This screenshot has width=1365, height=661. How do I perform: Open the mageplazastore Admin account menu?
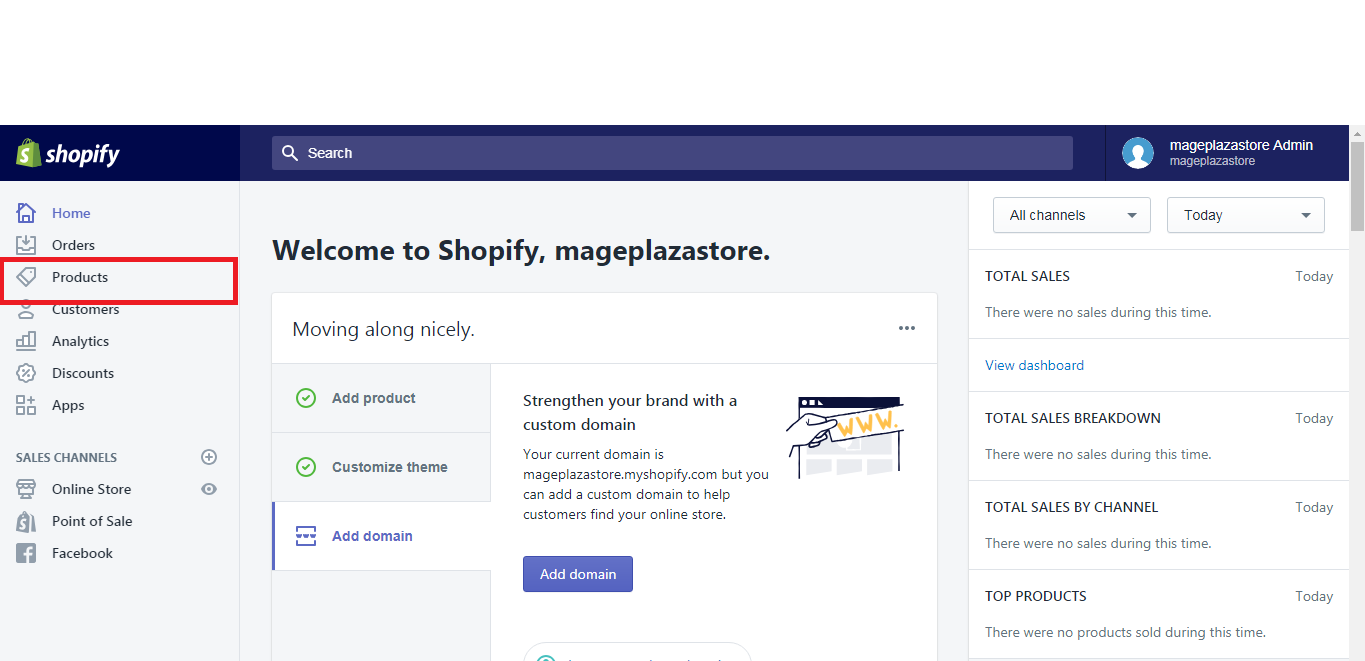[1226, 153]
